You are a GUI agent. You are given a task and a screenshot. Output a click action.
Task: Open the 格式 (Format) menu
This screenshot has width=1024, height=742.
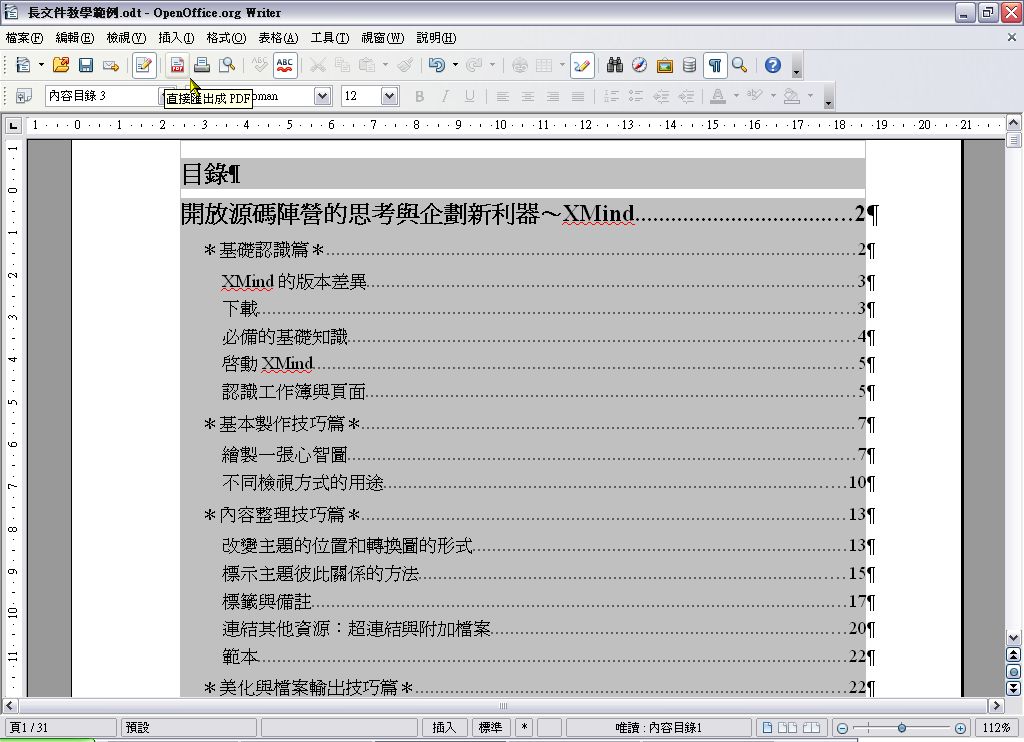tap(226, 38)
